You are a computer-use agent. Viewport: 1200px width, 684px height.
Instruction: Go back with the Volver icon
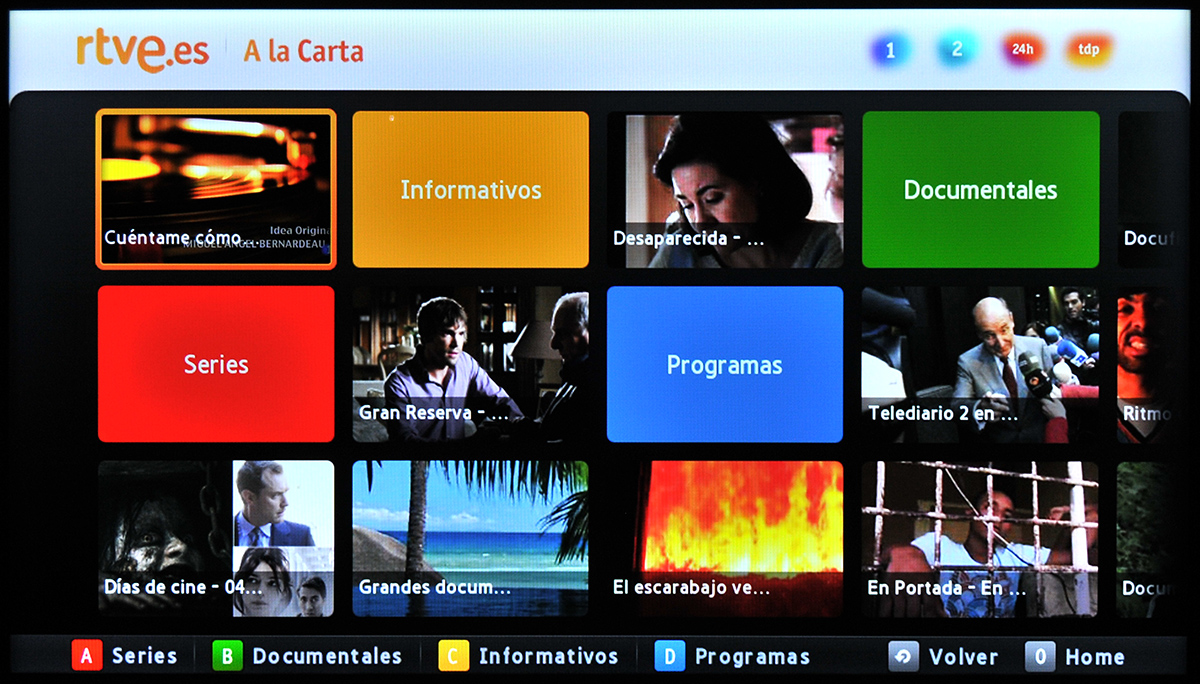coord(904,657)
